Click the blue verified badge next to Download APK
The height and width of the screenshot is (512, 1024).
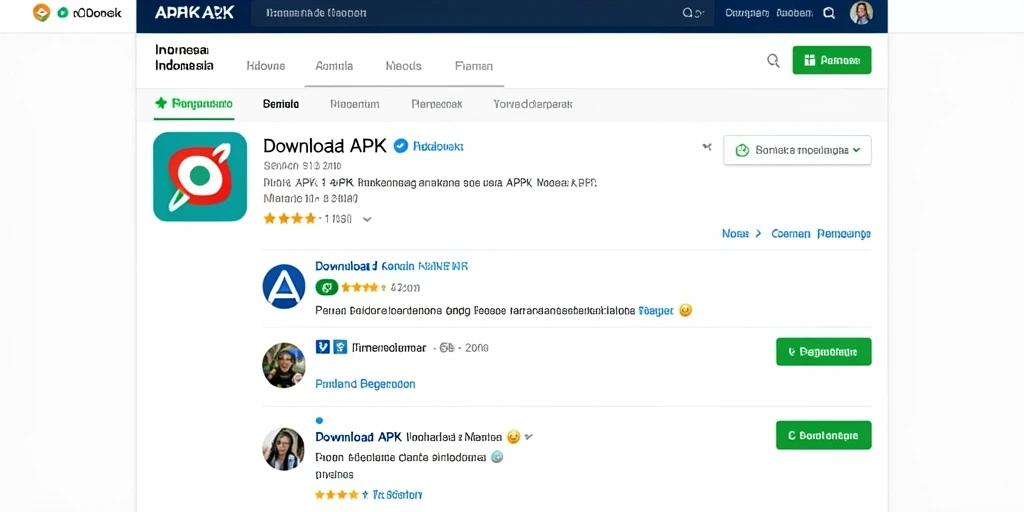[400, 146]
